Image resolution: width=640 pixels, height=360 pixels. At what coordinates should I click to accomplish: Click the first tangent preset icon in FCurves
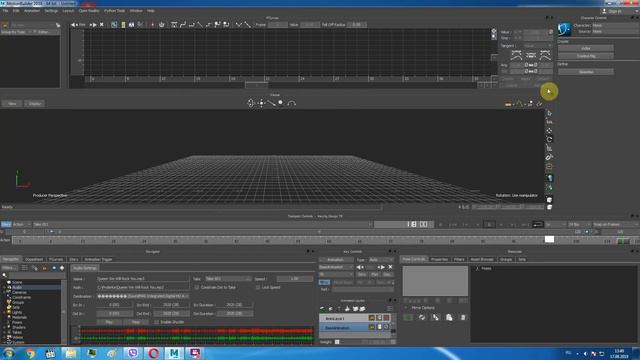[516, 55]
